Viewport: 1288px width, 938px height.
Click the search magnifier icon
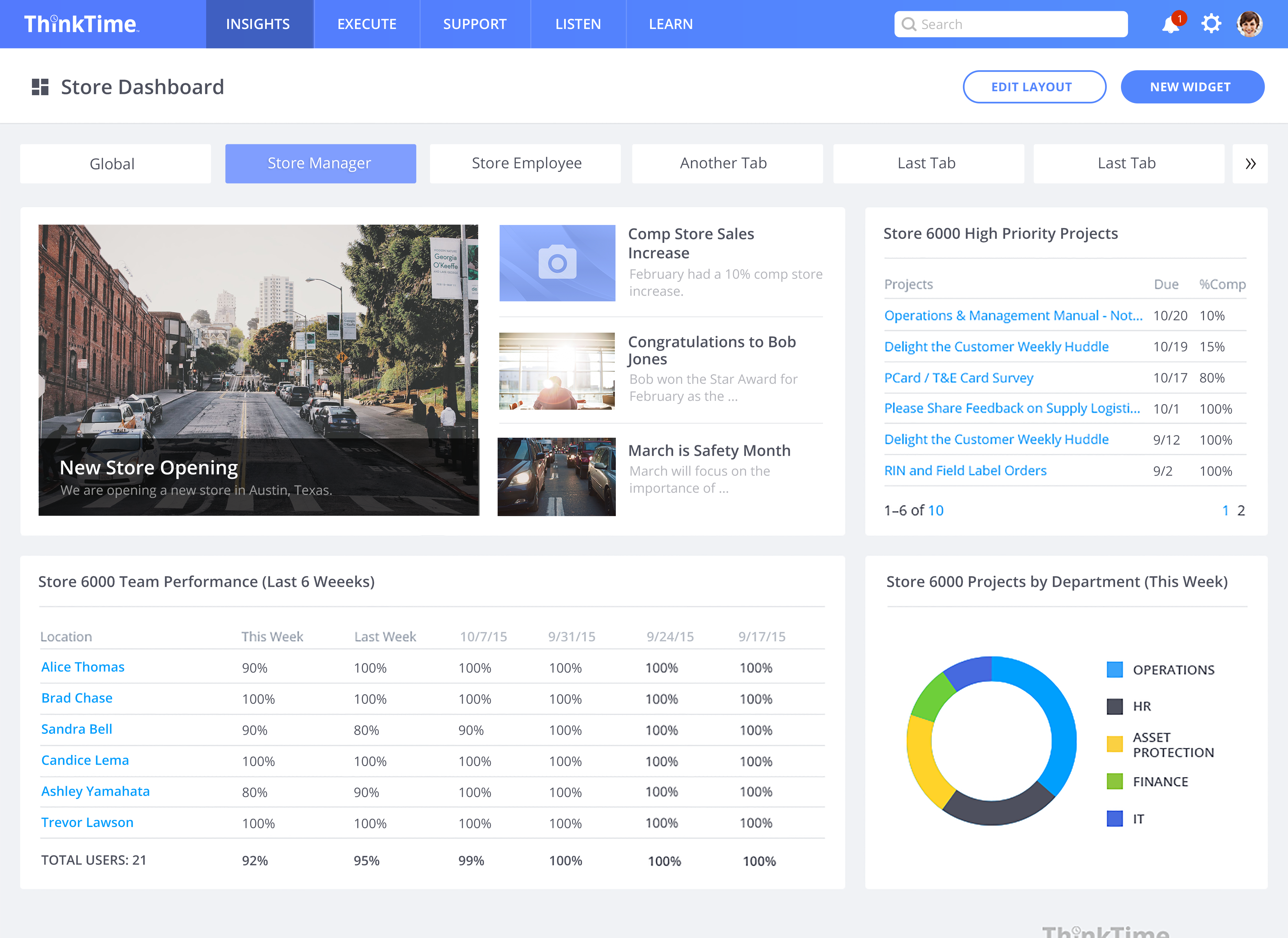click(909, 24)
